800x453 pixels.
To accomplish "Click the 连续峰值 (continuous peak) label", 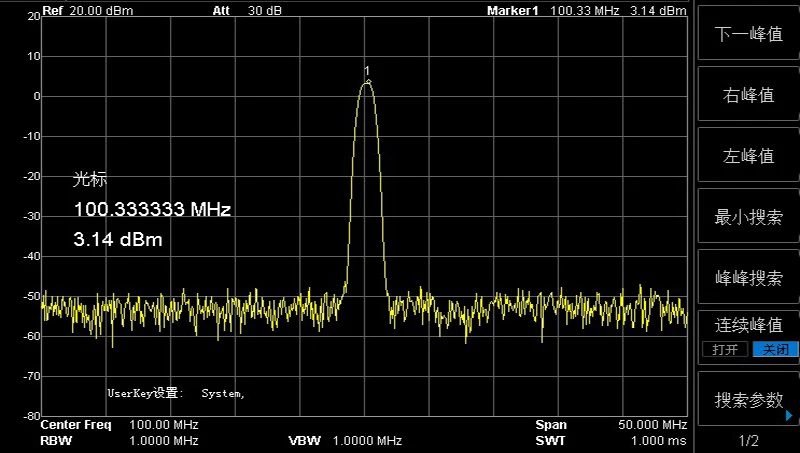I will click(x=748, y=325).
